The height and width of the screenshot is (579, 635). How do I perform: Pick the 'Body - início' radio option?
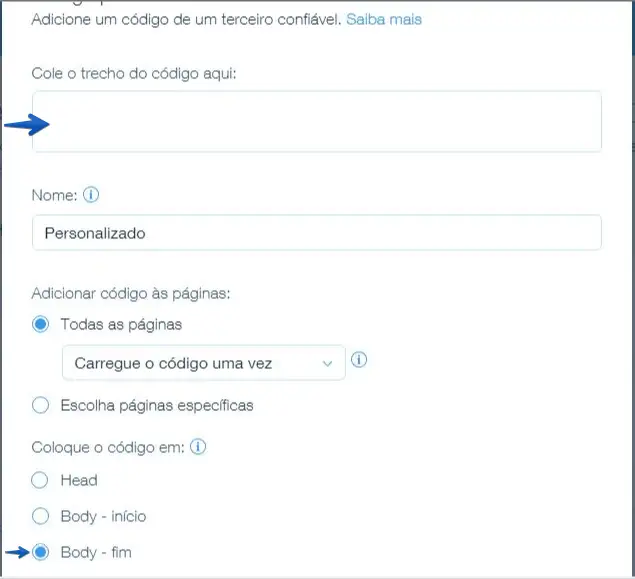(40, 516)
